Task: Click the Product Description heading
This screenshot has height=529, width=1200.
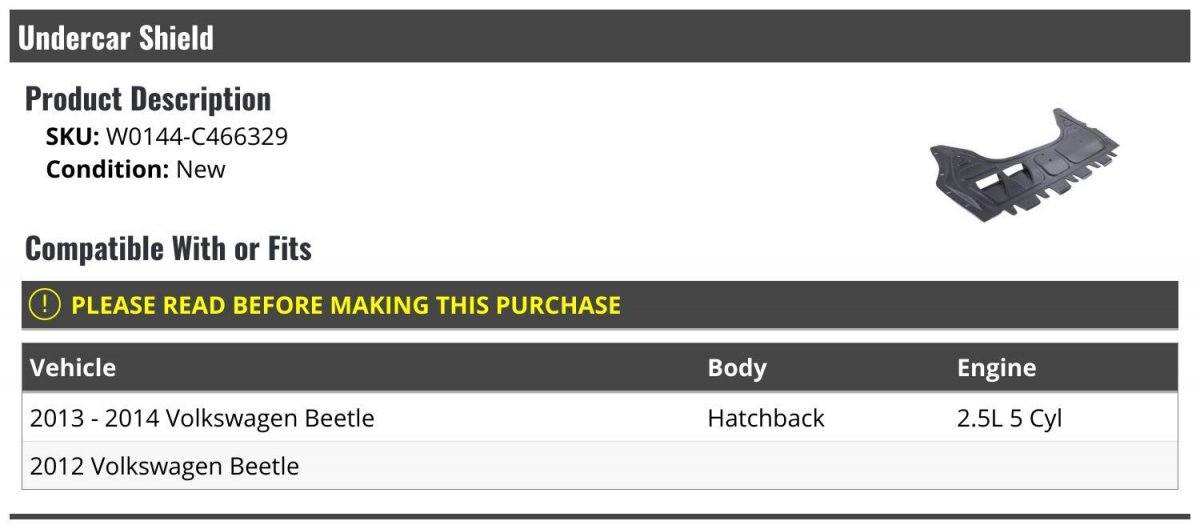Action: pyautogui.click(x=148, y=99)
